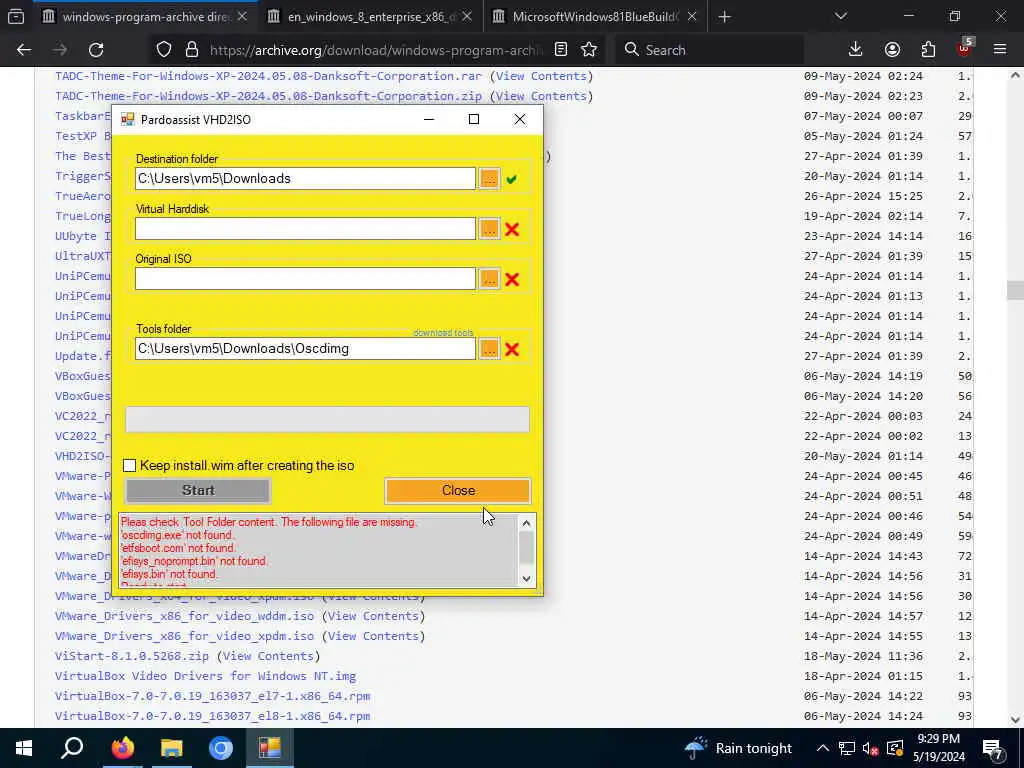Open Firefox hamburger application menu

(1000, 50)
